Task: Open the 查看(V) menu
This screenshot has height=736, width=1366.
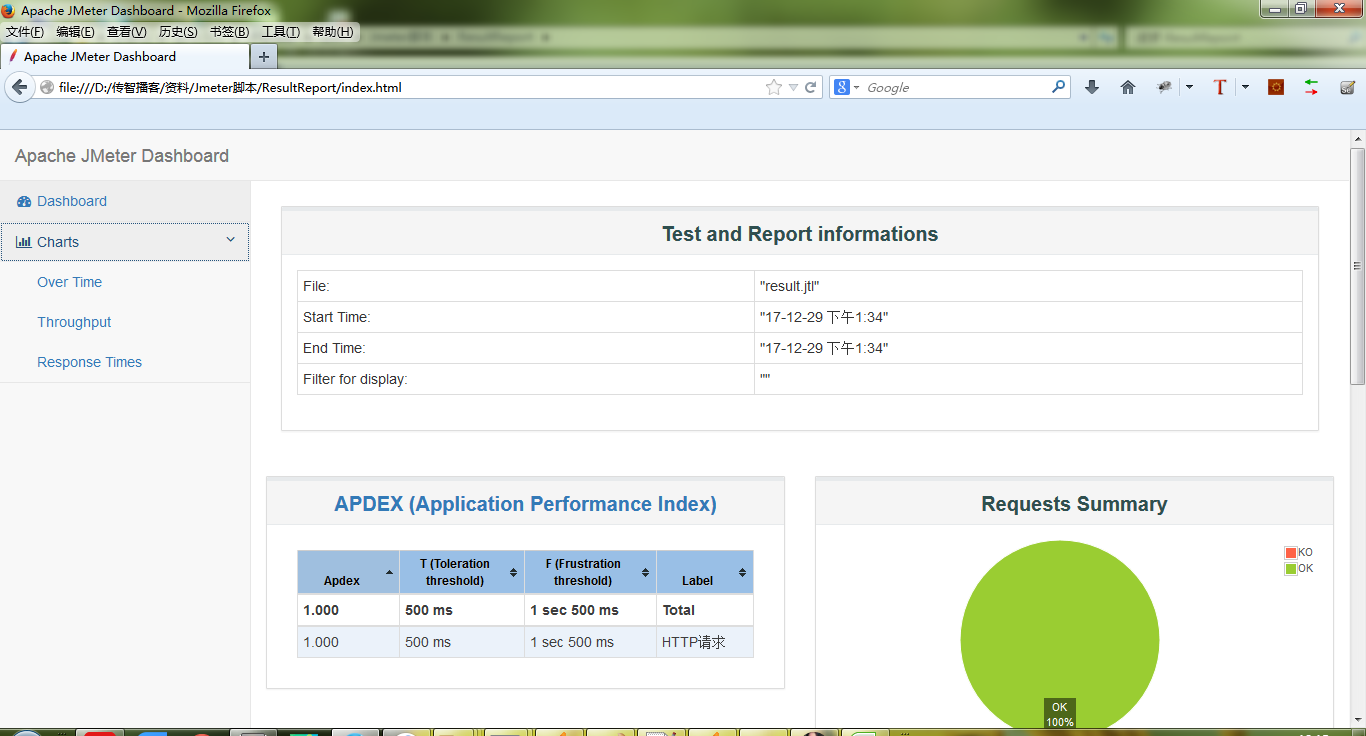Action: click(x=127, y=32)
